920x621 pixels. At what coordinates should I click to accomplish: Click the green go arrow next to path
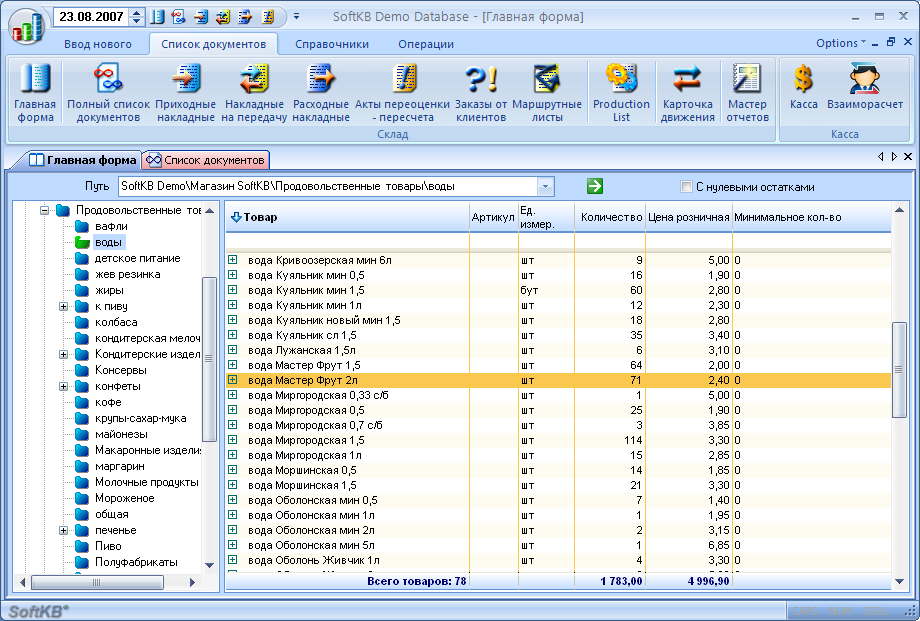pos(594,186)
